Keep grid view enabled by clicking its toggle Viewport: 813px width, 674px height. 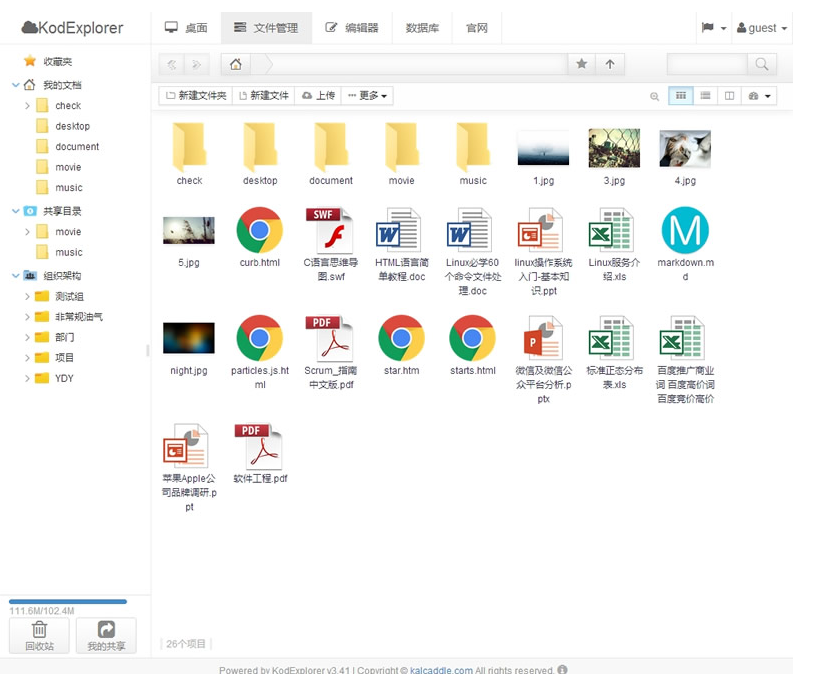tap(681, 96)
